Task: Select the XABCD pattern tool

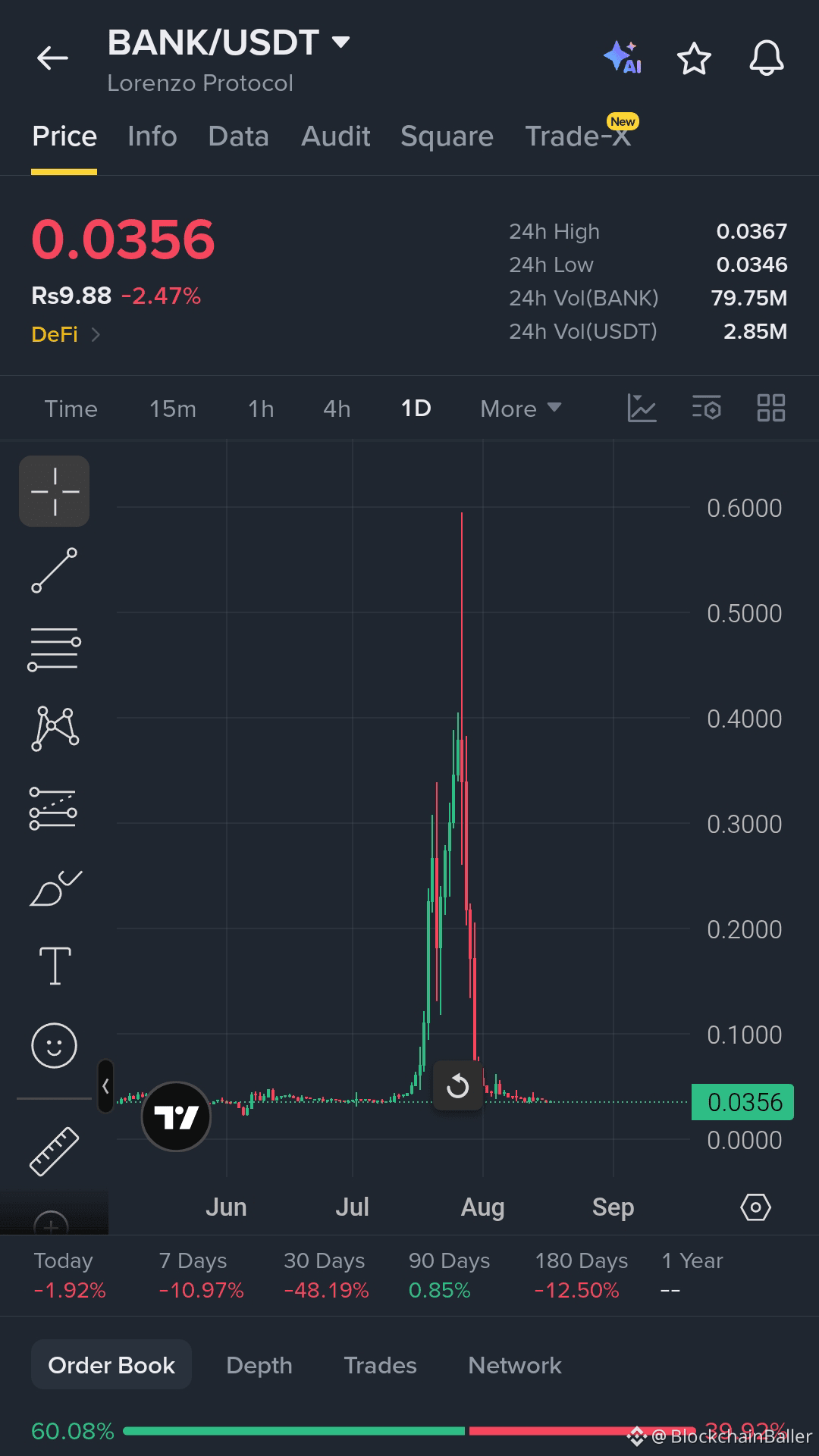Action: (x=55, y=728)
